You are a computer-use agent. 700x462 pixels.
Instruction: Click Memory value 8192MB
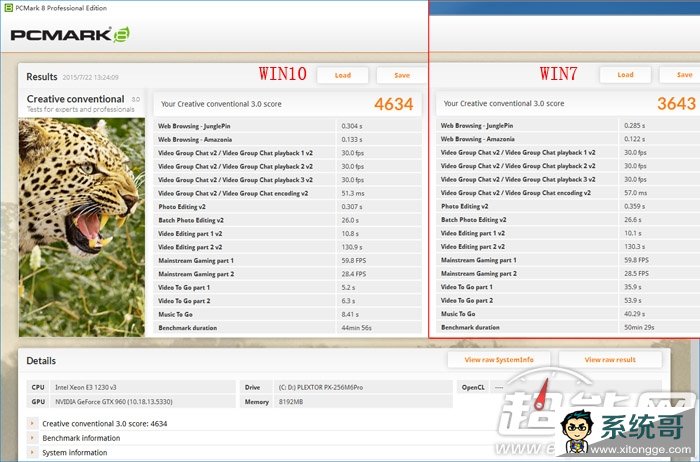[x=291, y=402]
